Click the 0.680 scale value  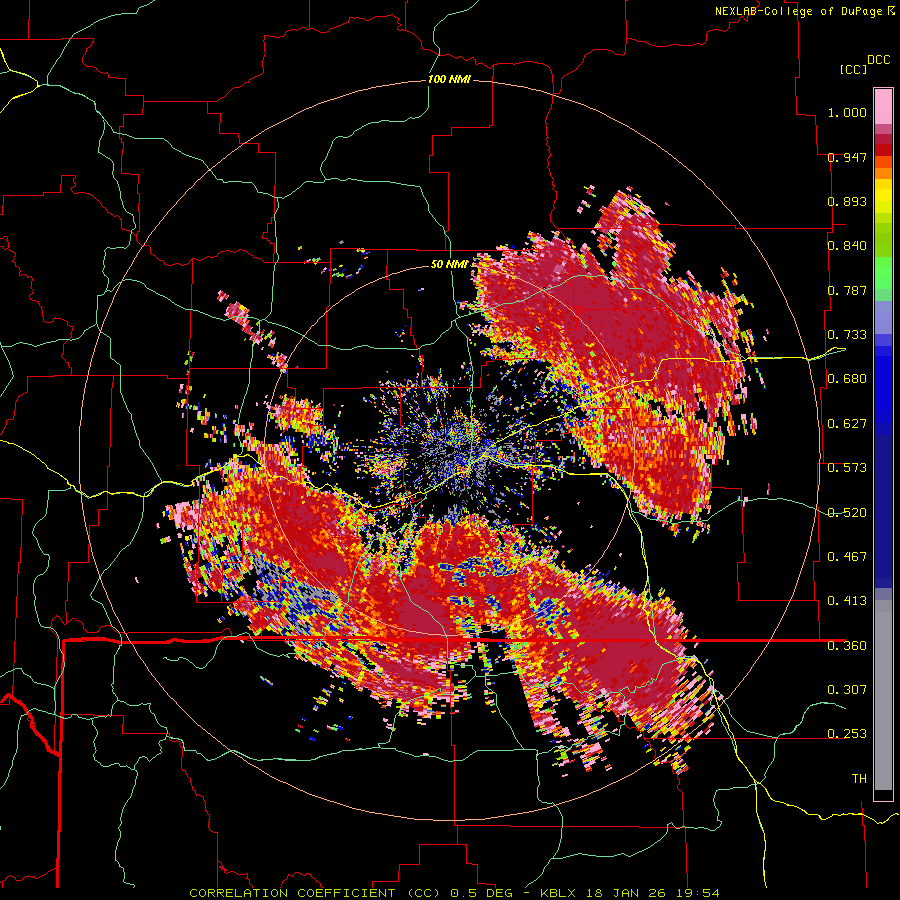coord(847,379)
